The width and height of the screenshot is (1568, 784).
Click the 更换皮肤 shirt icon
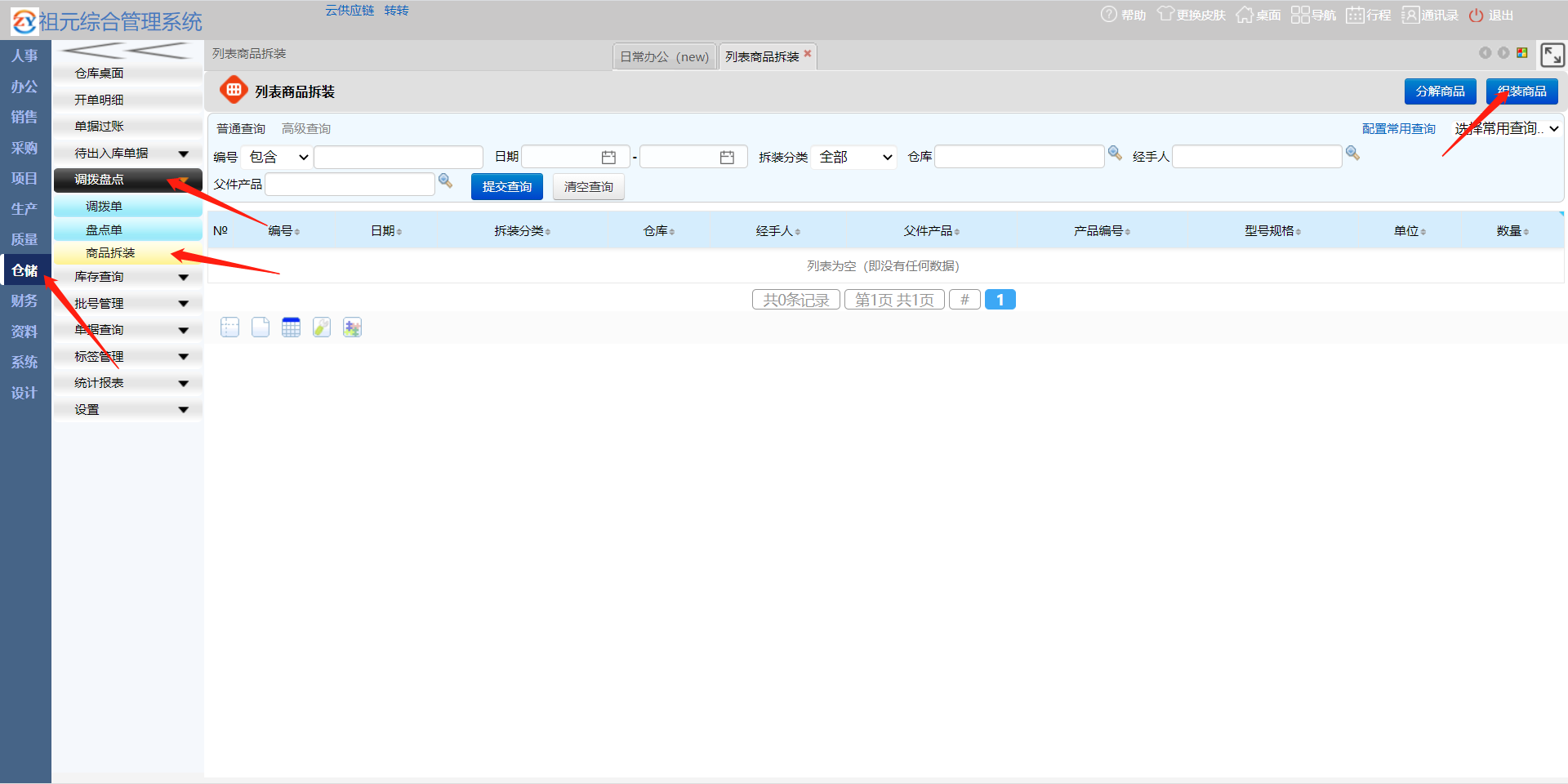pos(1165,15)
